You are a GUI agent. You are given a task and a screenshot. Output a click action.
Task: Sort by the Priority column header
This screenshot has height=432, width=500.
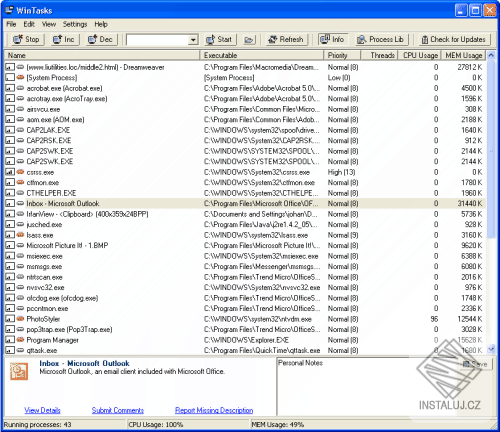[x=342, y=55]
